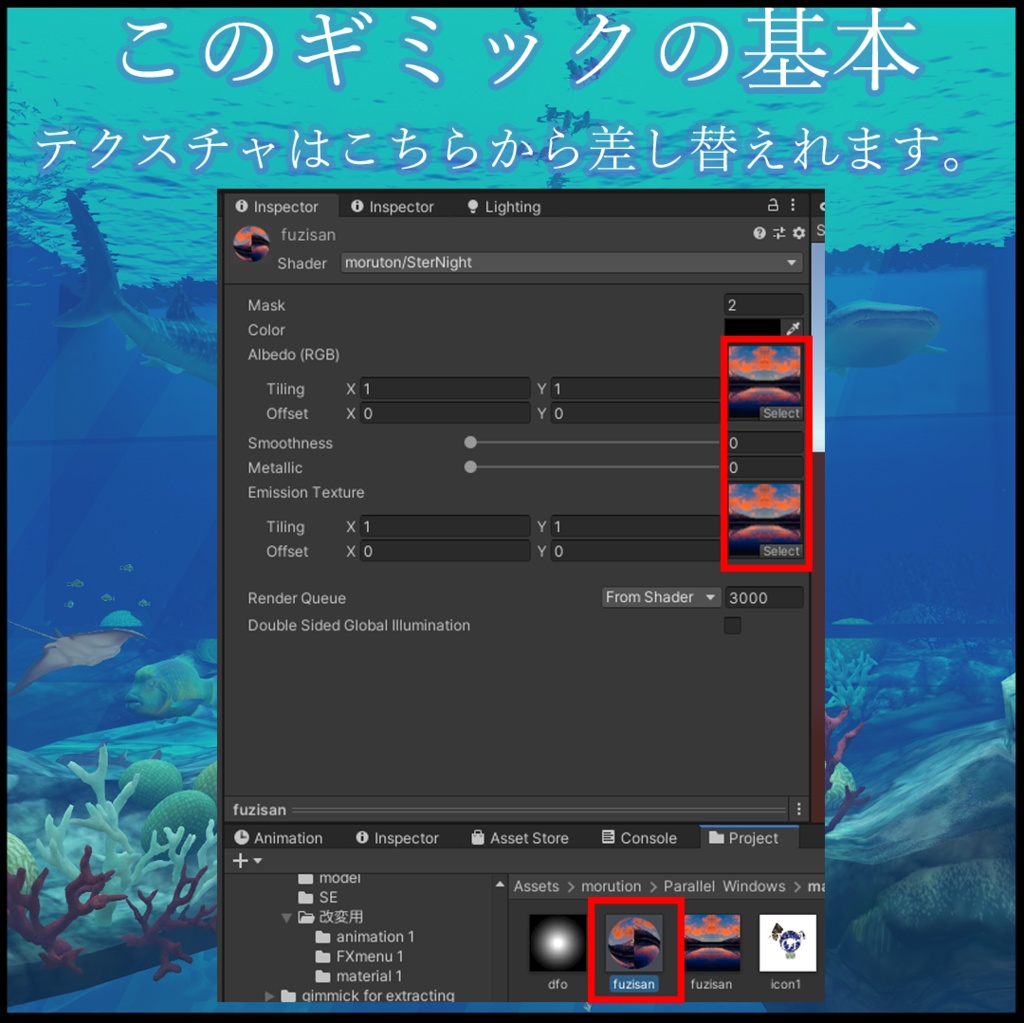The width and height of the screenshot is (1024, 1023).
Task: Switch to the Lighting tab
Action: coord(505,206)
